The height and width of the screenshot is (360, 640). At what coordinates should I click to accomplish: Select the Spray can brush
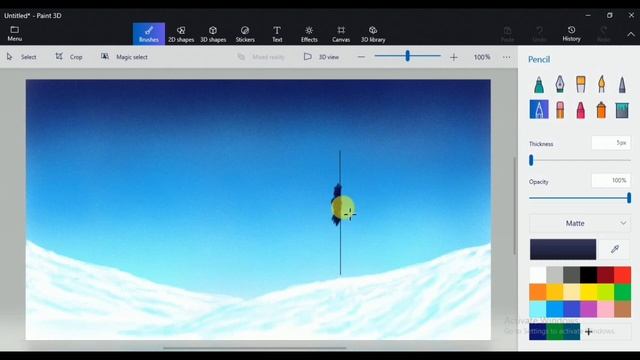[601, 109]
